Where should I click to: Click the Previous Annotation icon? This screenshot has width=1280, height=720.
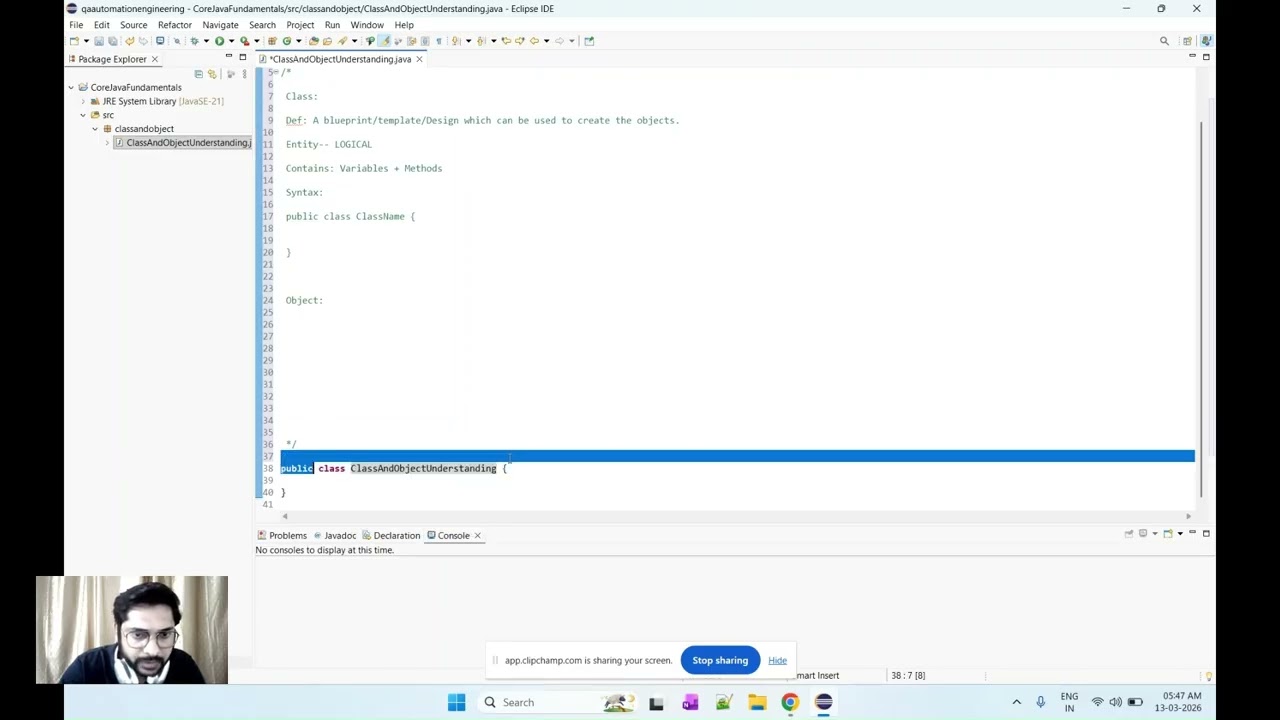coord(480,41)
